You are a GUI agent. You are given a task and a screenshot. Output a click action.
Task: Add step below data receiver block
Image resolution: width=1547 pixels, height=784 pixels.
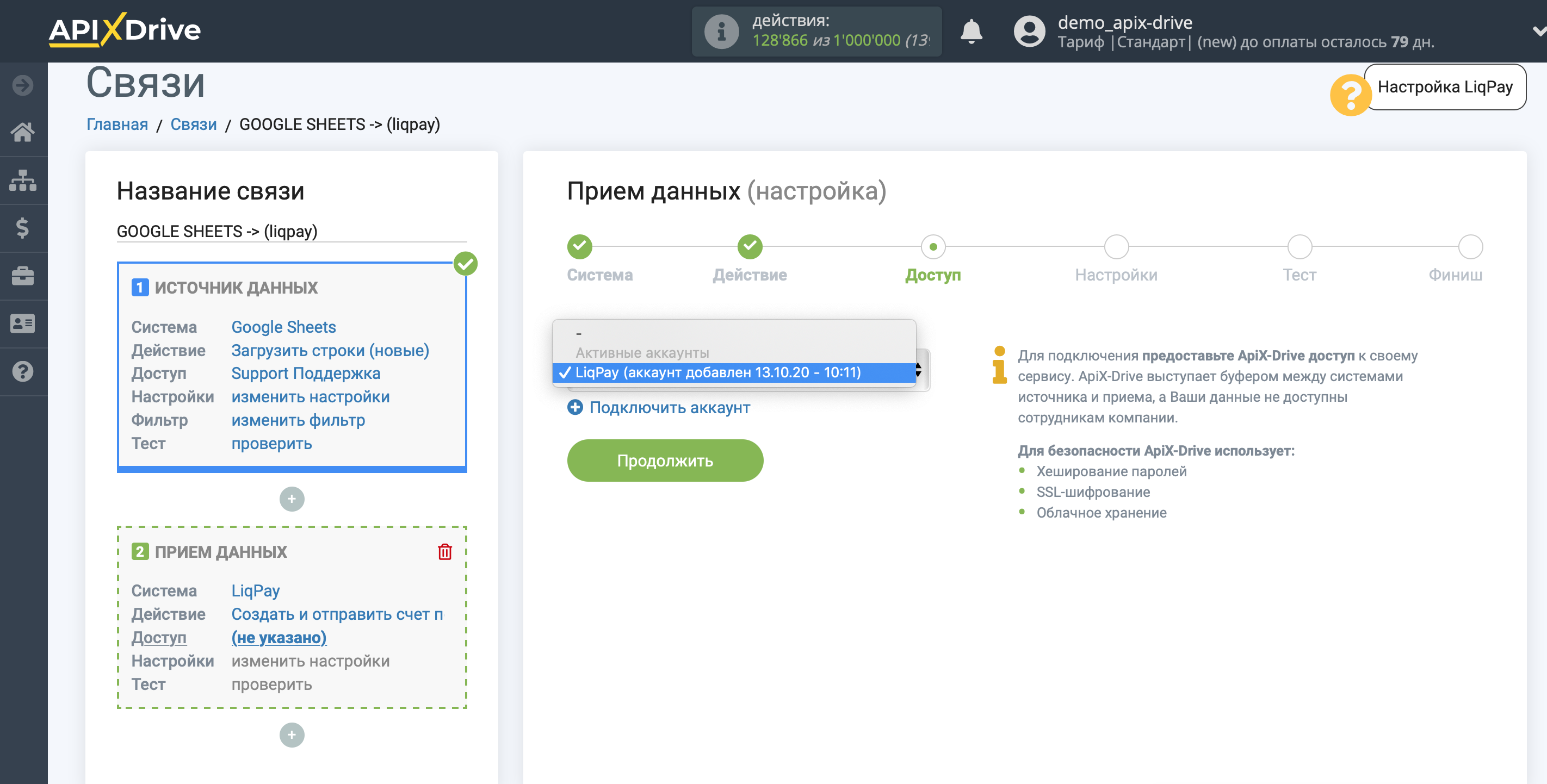click(x=292, y=735)
